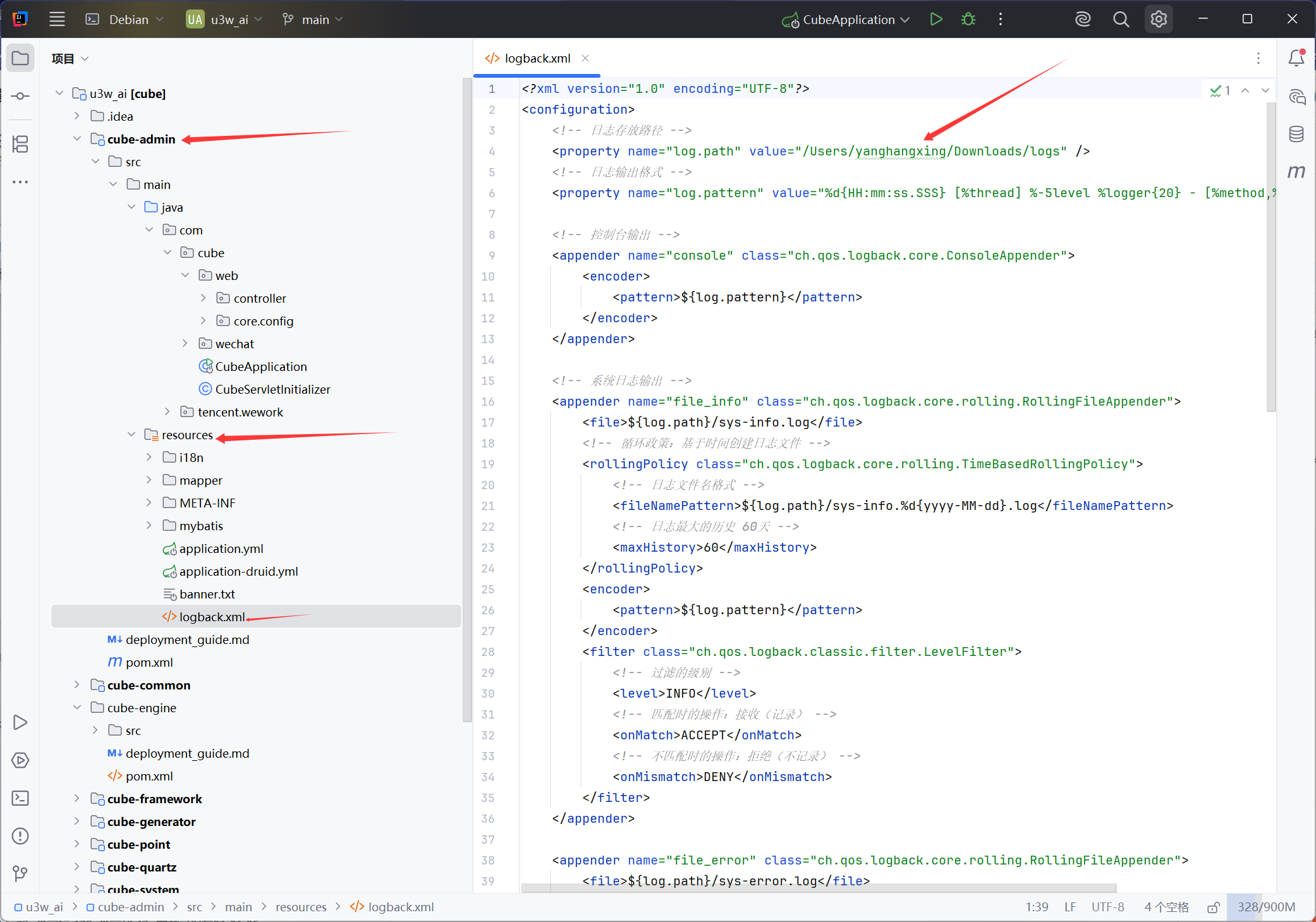
Task: Open the Debian remote environment dropdown
Action: tap(125, 20)
